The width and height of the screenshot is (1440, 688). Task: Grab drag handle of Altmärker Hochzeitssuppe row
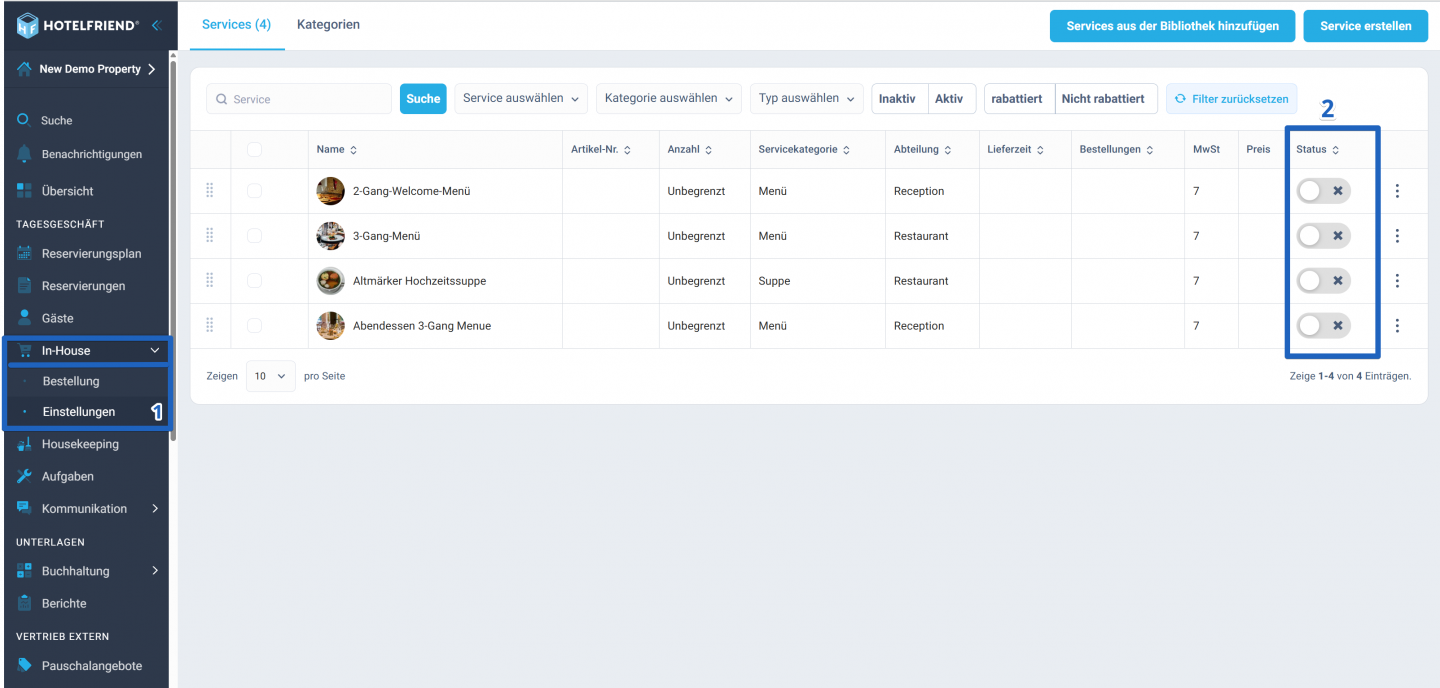tap(210, 281)
